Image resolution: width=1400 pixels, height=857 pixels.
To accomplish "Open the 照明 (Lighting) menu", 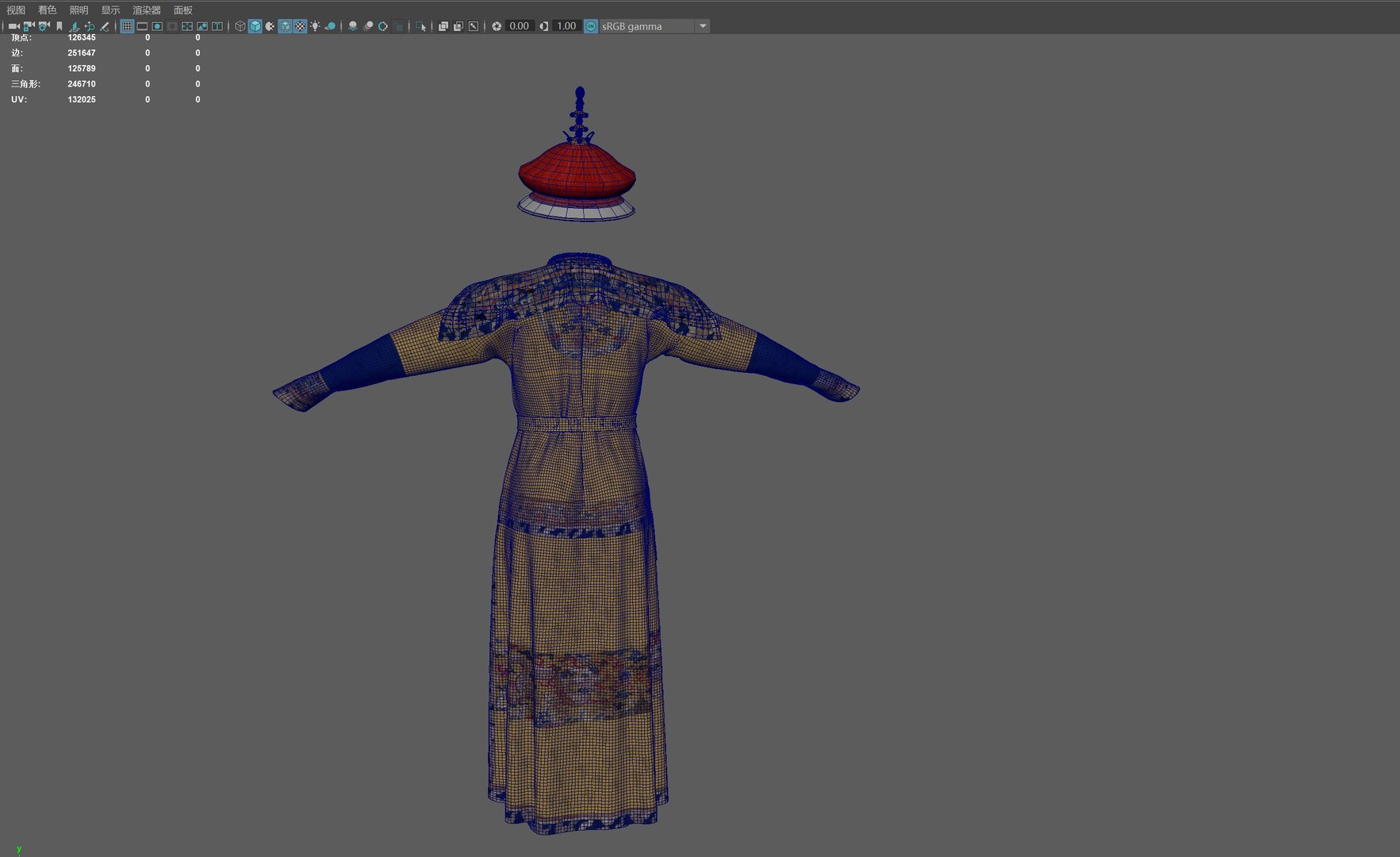I will click(79, 10).
